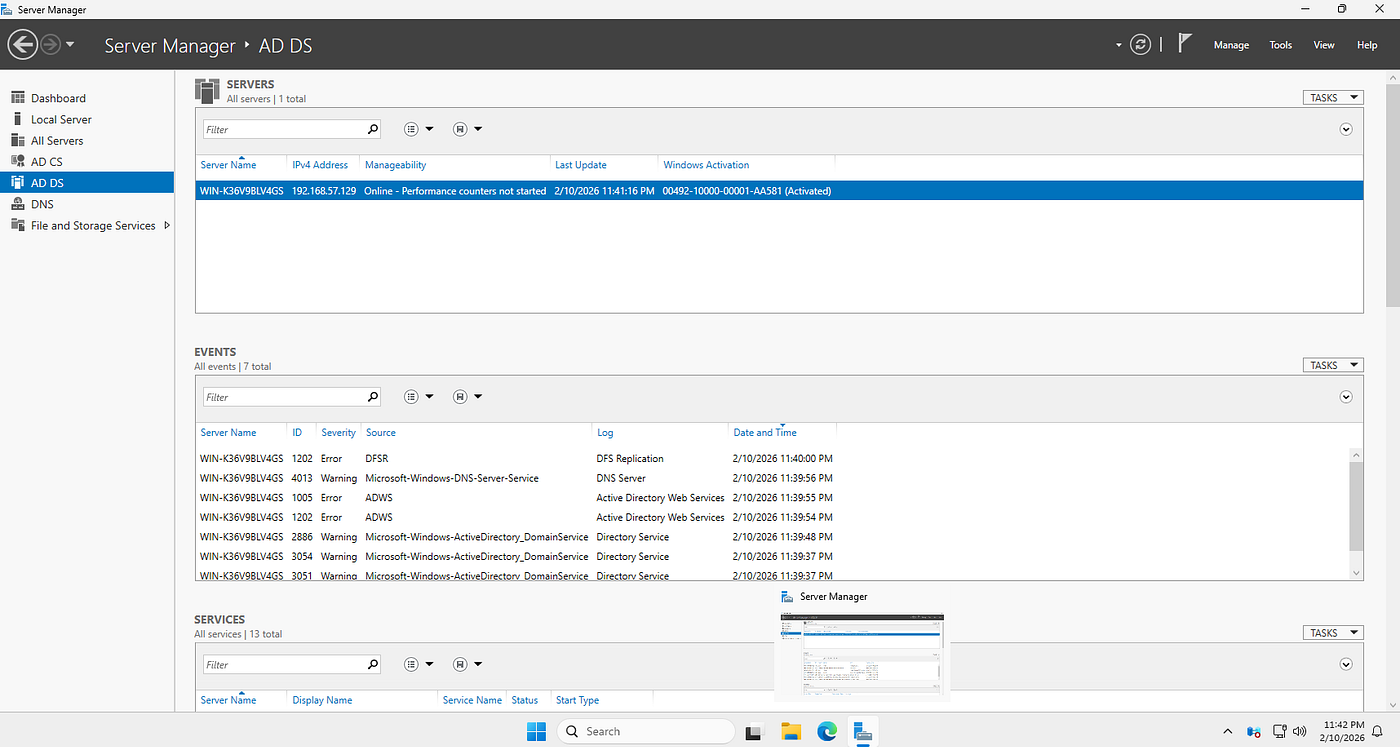Open Task View in the taskbar
The width and height of the screenshot is (1400, 747).
(754, 731)
